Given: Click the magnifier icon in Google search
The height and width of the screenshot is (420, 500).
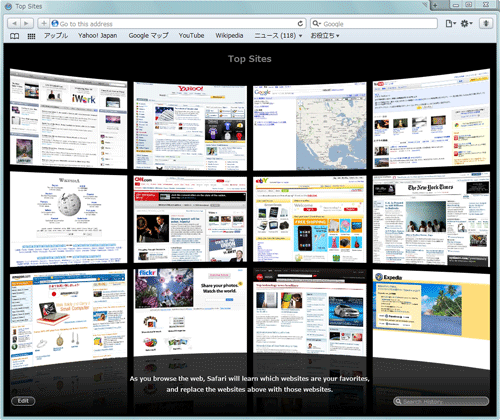Looking at the screenshot, I should pos(316,23).
